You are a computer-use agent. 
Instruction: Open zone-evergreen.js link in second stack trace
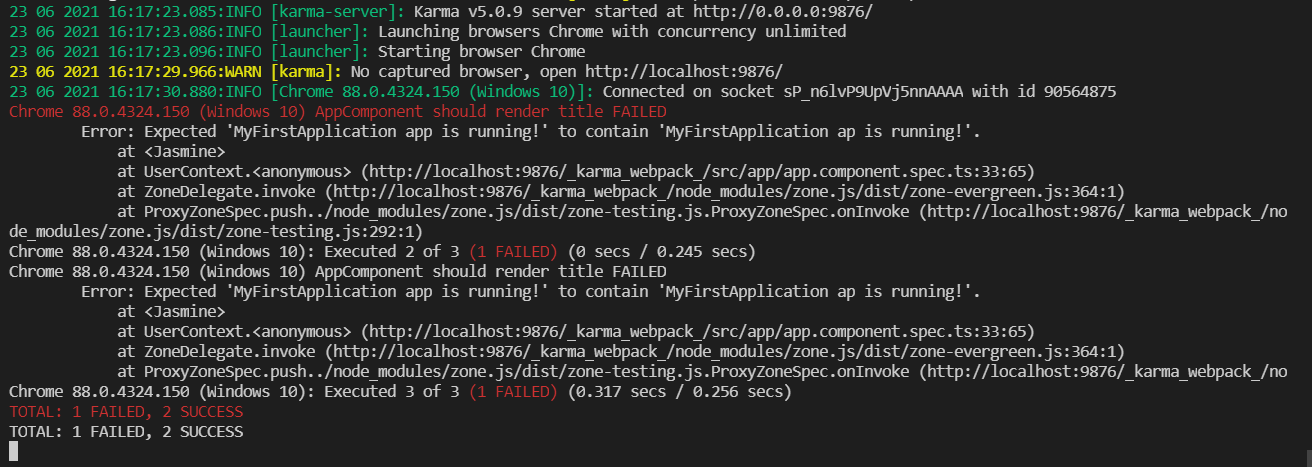tap(729, 351)
